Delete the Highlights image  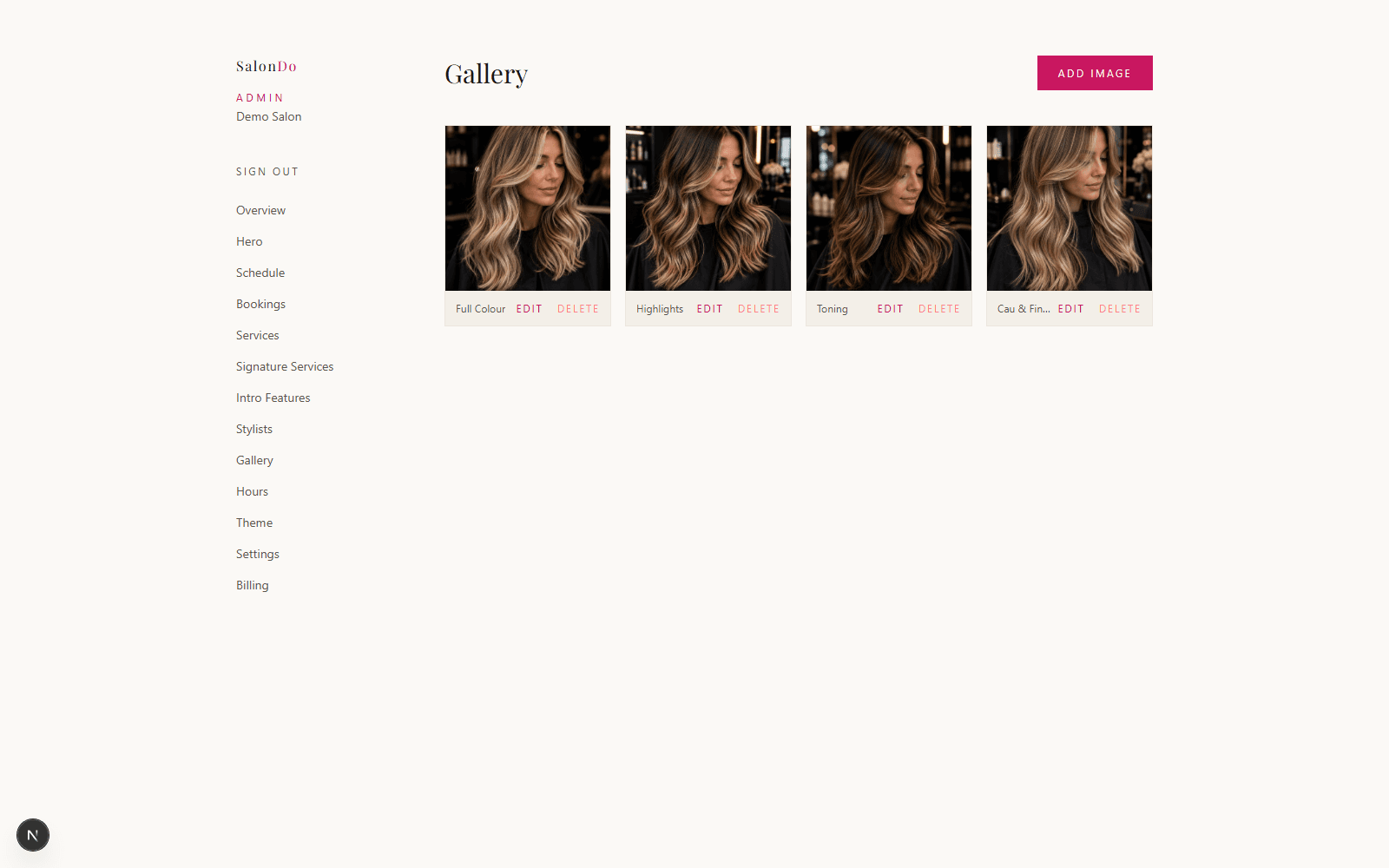click(x=759, y=309)
